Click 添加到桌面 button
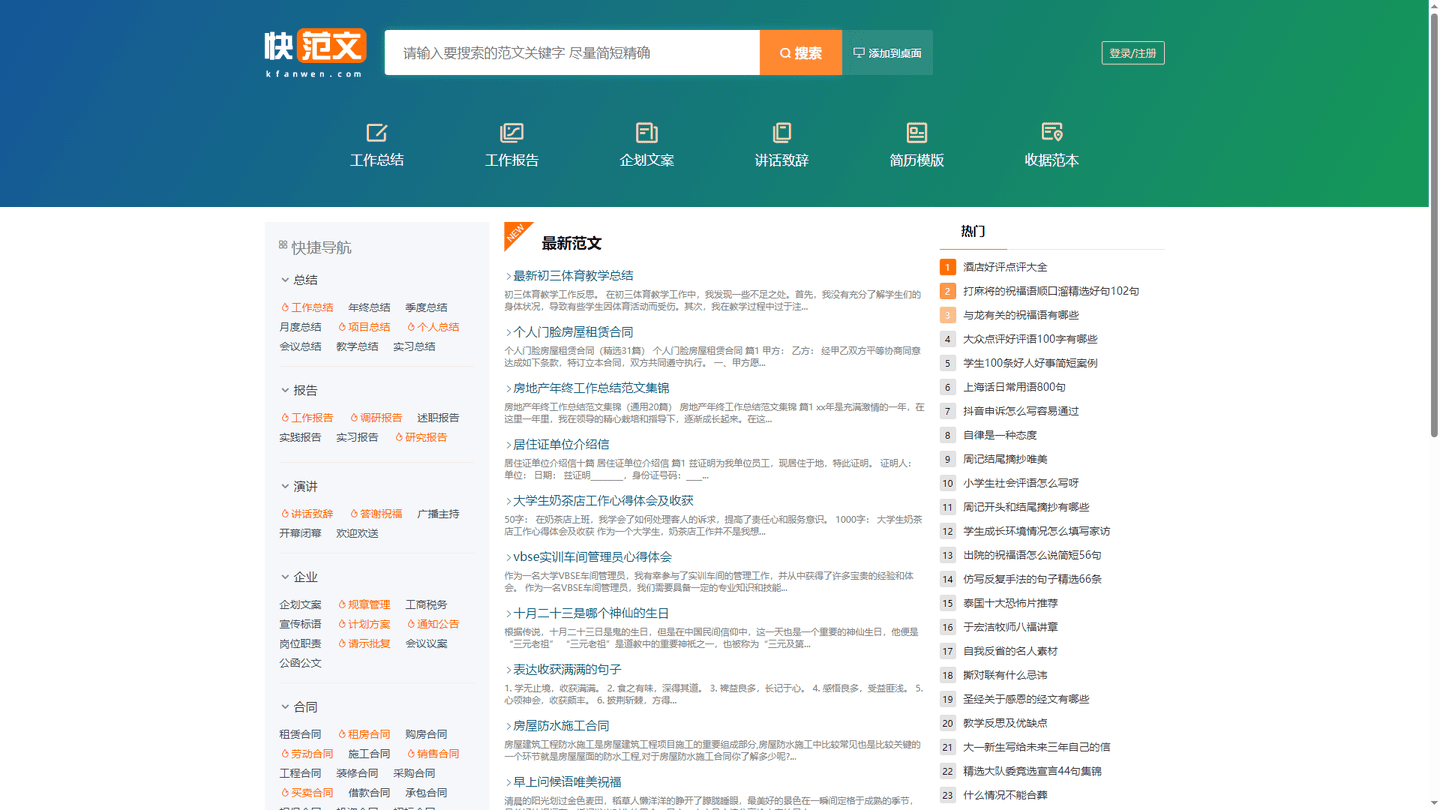 pos(888,53)
